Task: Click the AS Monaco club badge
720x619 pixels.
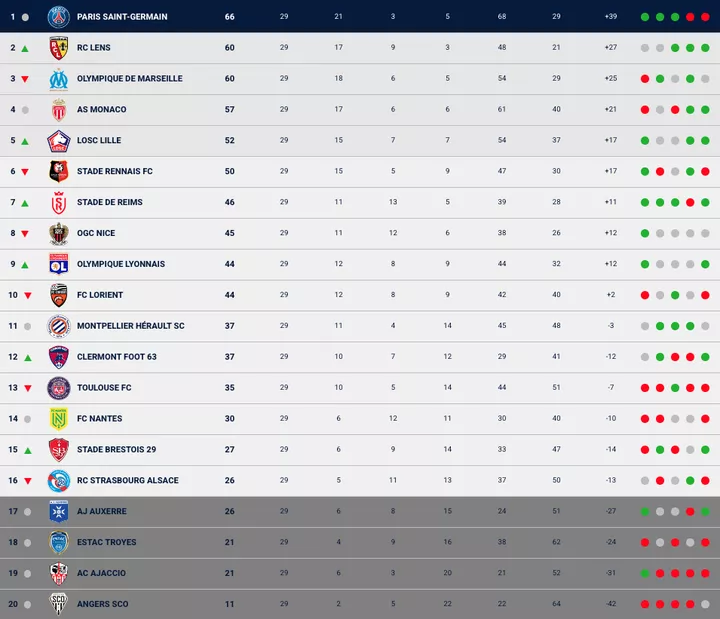Action: tap(58, 110)
